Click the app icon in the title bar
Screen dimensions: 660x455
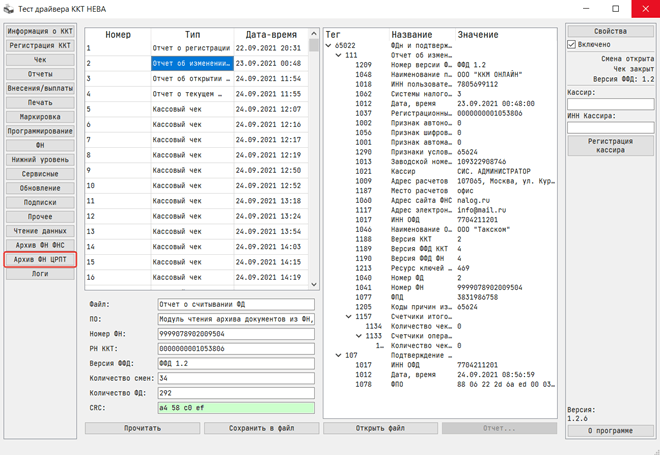point(10,9)
